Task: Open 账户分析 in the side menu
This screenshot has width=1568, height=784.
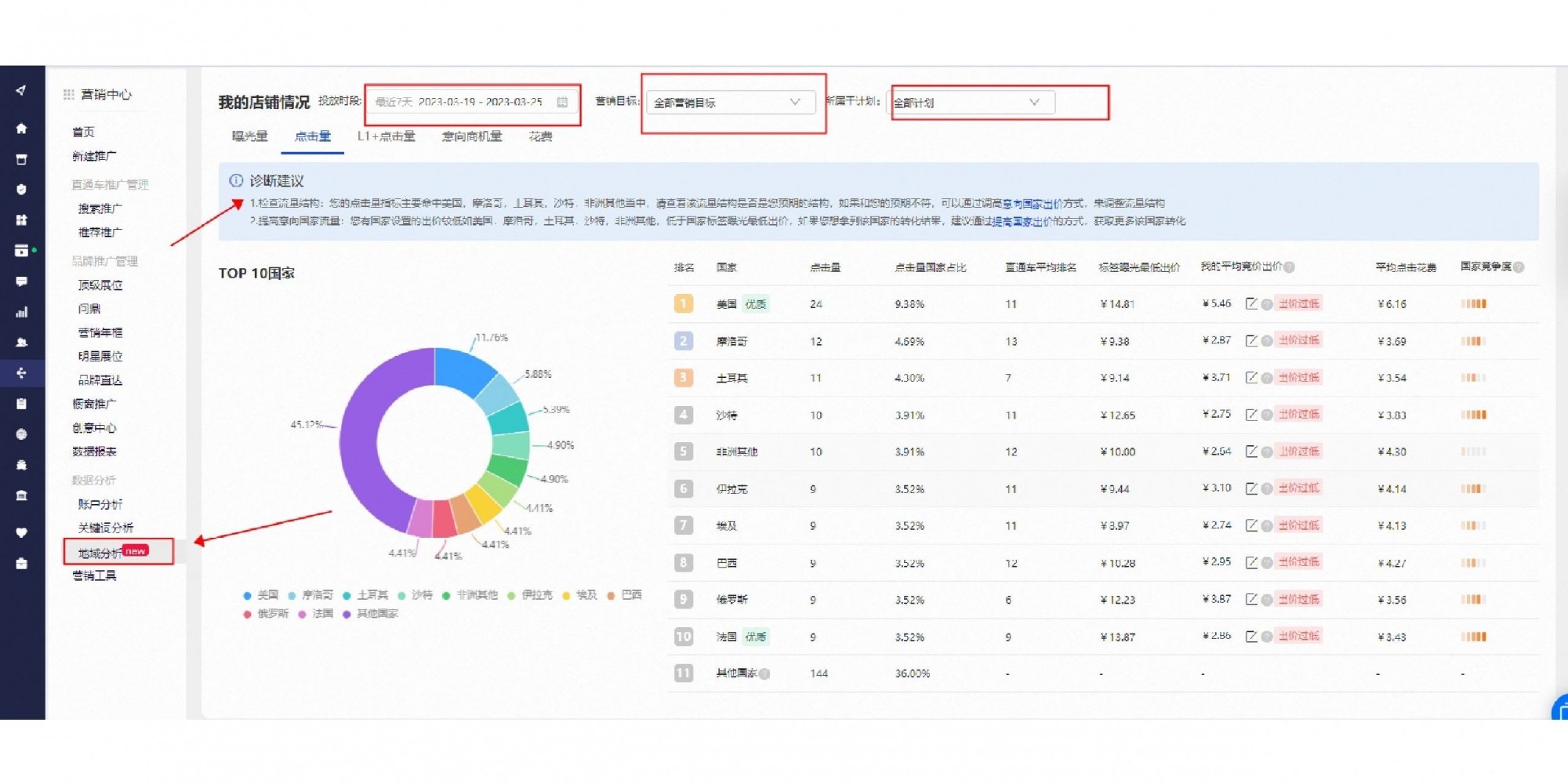Action: pyautogui.click(x=100, y=504)
